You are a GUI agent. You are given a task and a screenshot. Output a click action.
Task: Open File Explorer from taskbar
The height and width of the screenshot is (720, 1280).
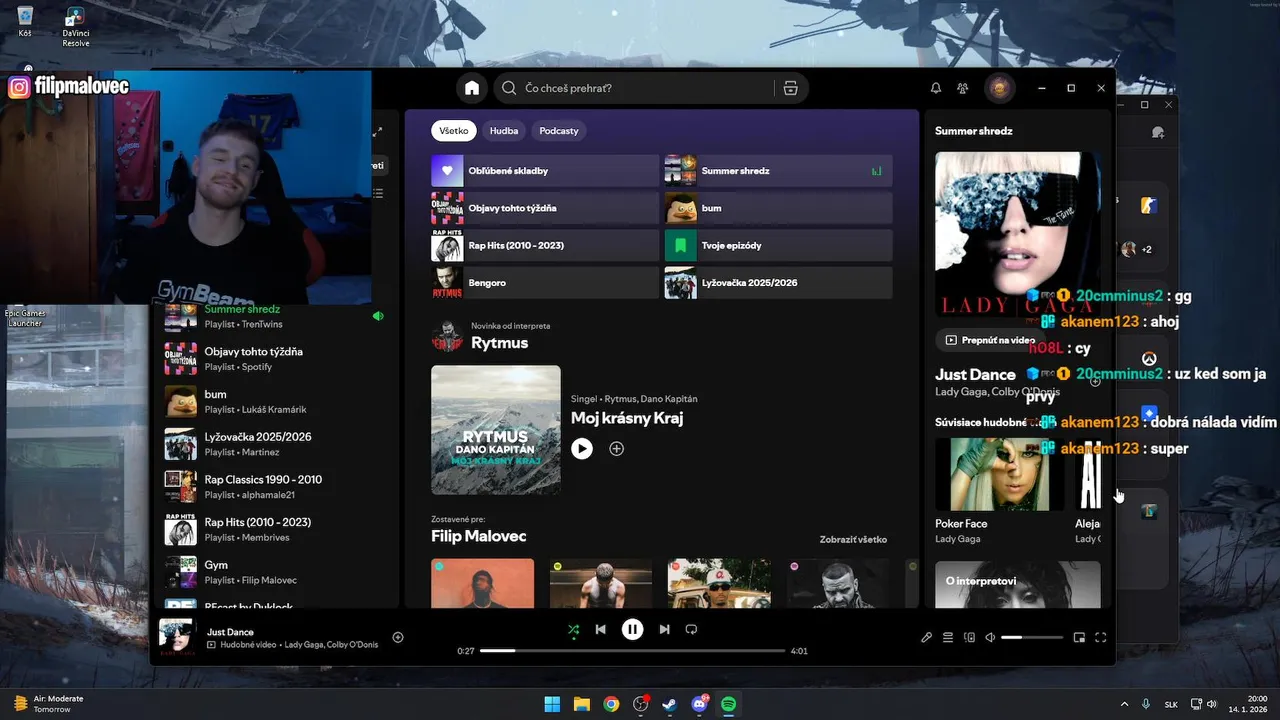(581, 704)
